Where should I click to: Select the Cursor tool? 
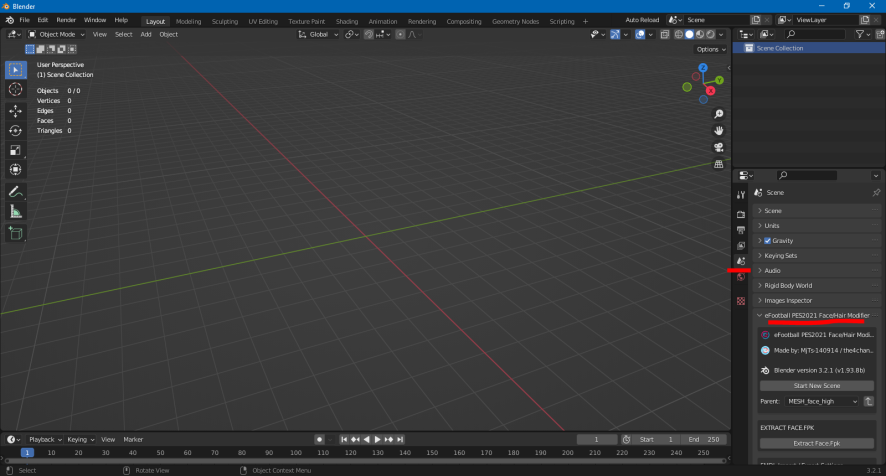(x=16, y=89)
